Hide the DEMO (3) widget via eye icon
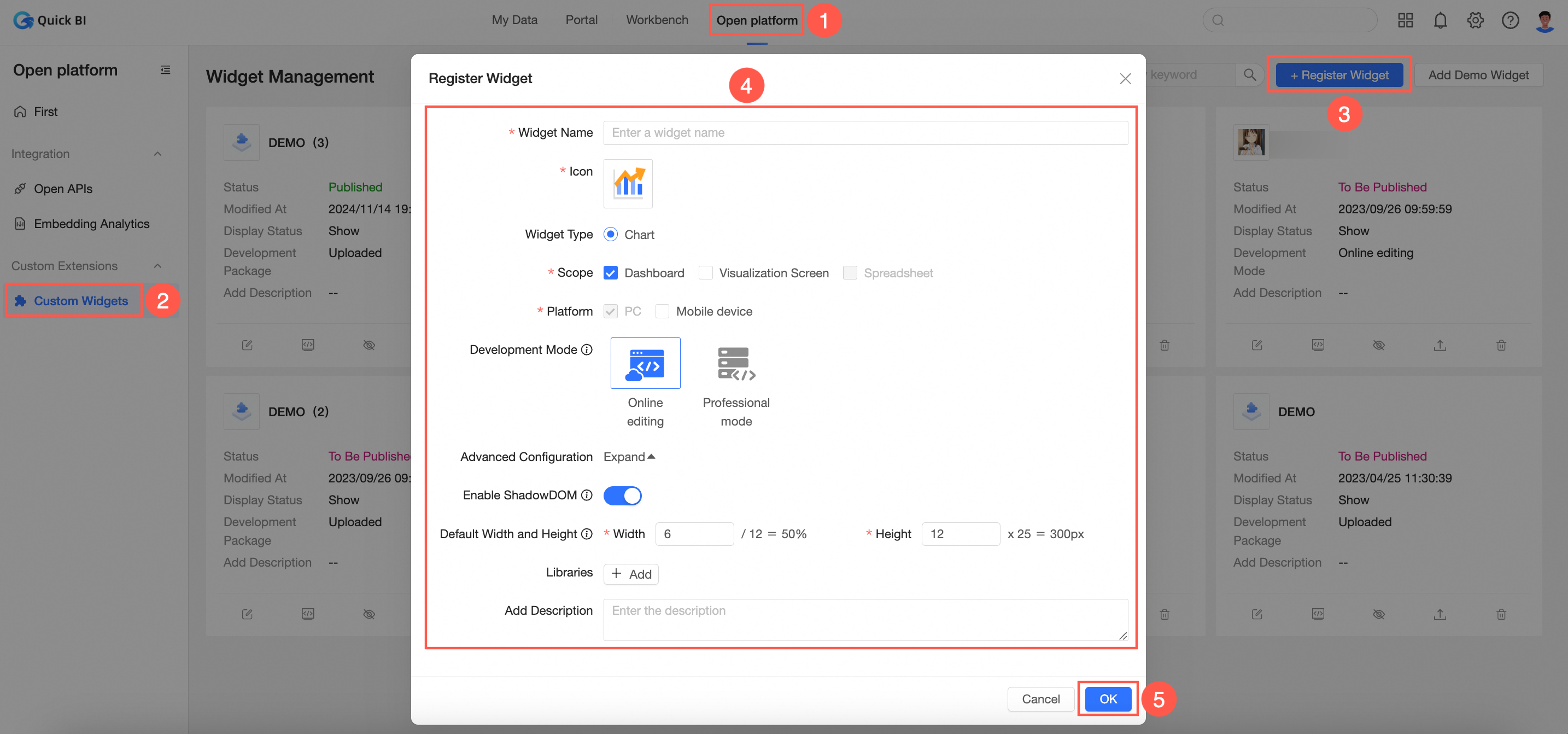 pyautogui.click(x=369, y=345)
